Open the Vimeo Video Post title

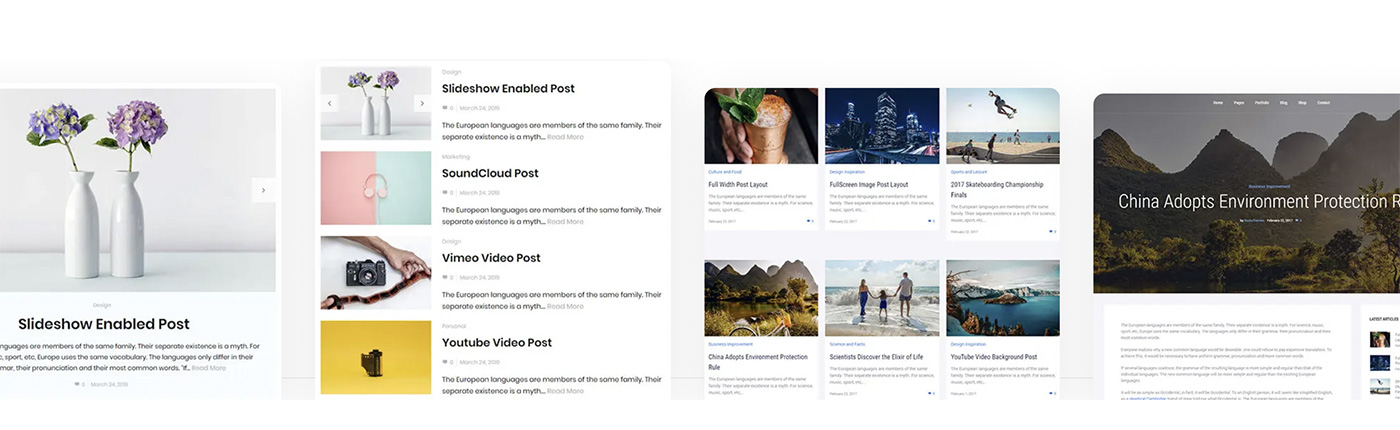(x=491, y=258)
